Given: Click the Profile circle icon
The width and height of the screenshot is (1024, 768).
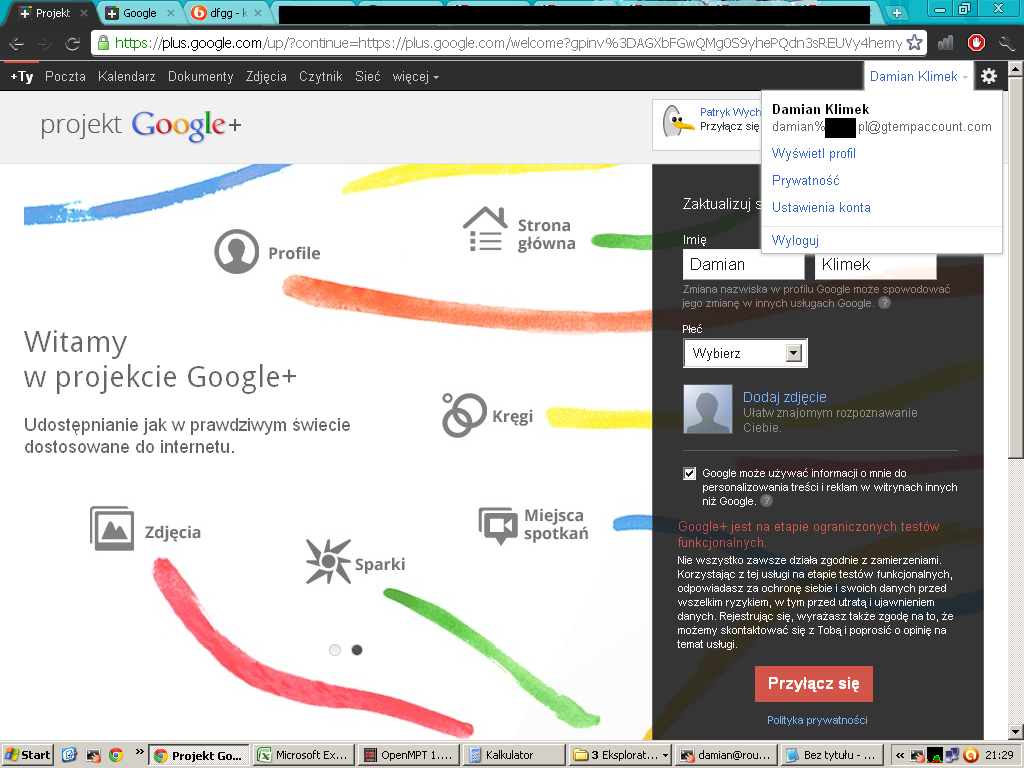Looking at the screenshot, I should [236, 252].
